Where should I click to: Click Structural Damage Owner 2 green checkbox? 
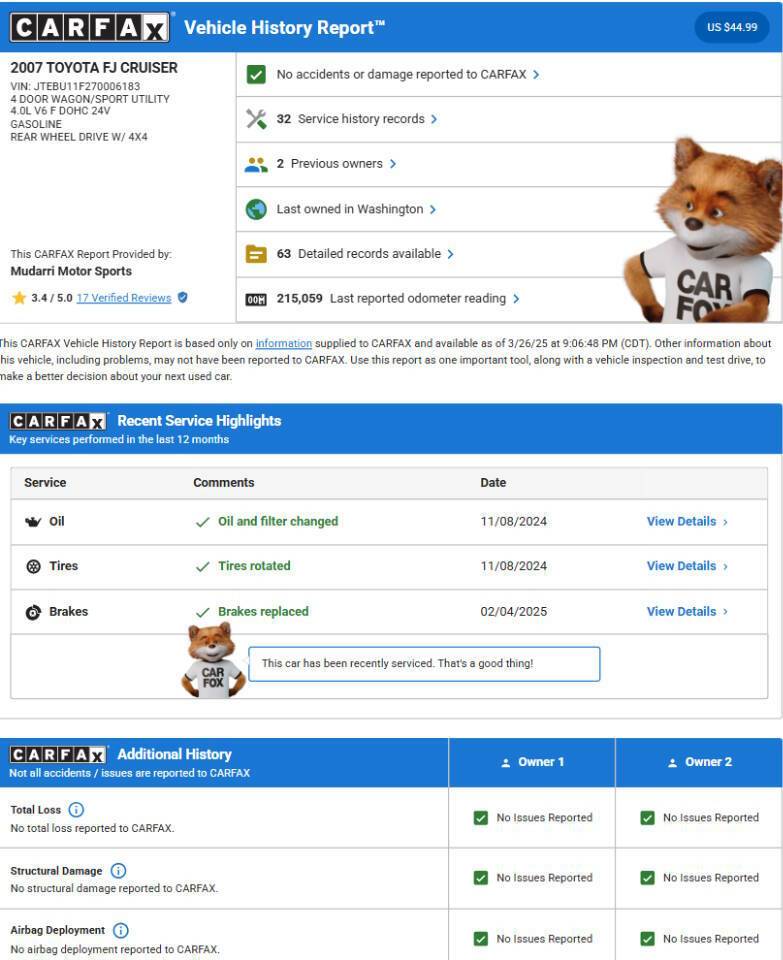click(x=648, y=878)
